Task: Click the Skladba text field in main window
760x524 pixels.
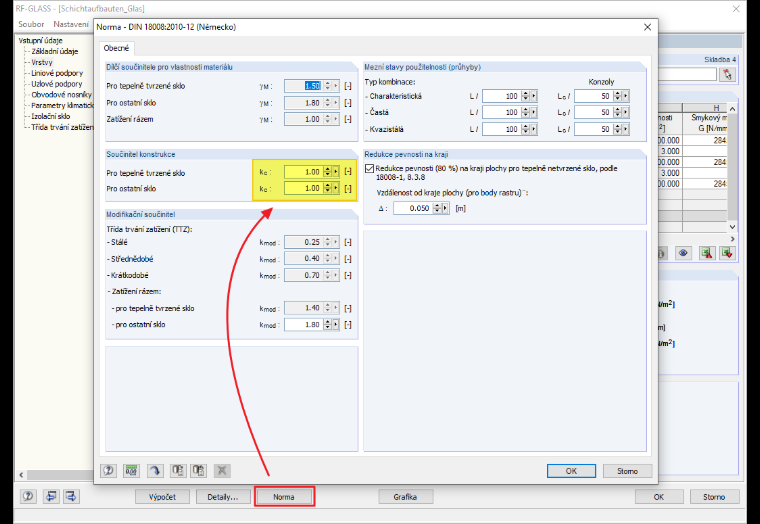Action: 687,74
